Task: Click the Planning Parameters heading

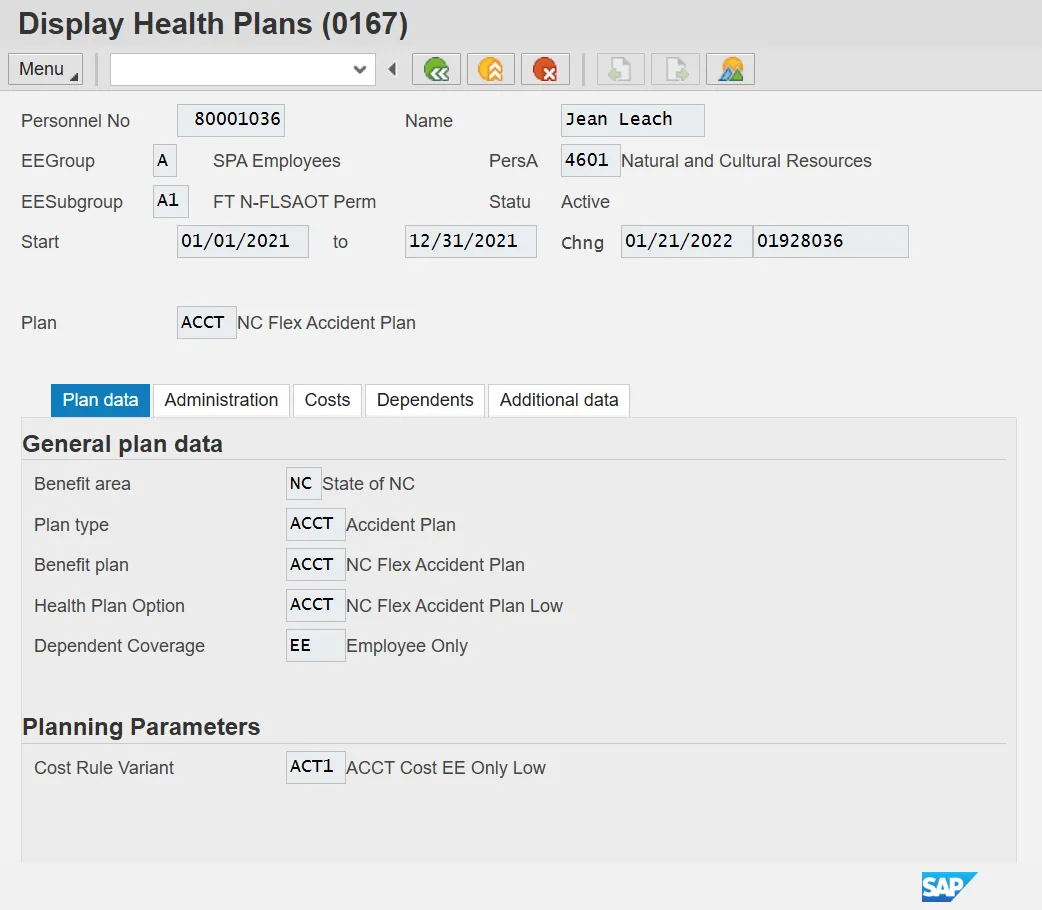Action: click(141, 727)
